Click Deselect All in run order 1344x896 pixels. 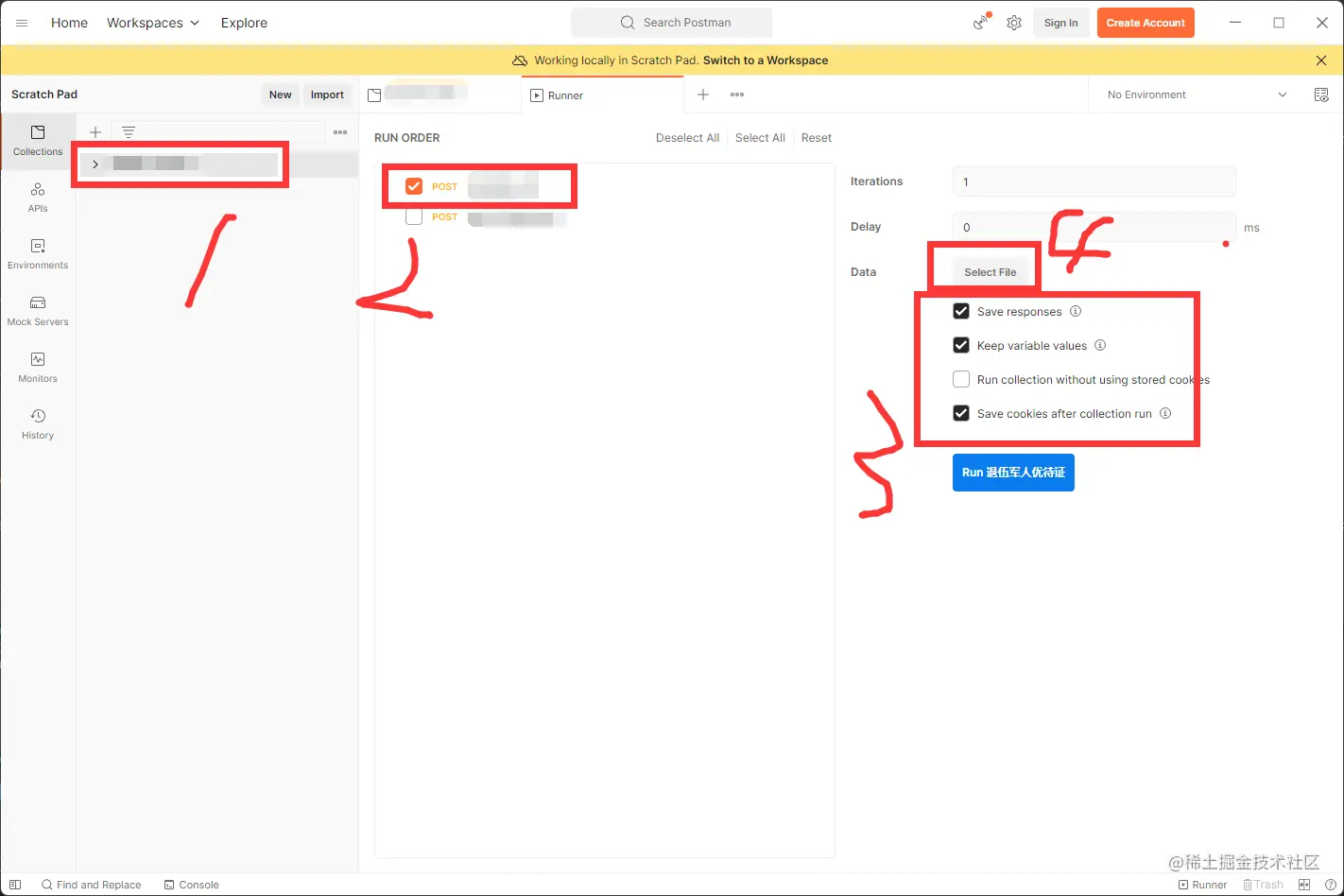pyautogui.click(x=687, y=138)
